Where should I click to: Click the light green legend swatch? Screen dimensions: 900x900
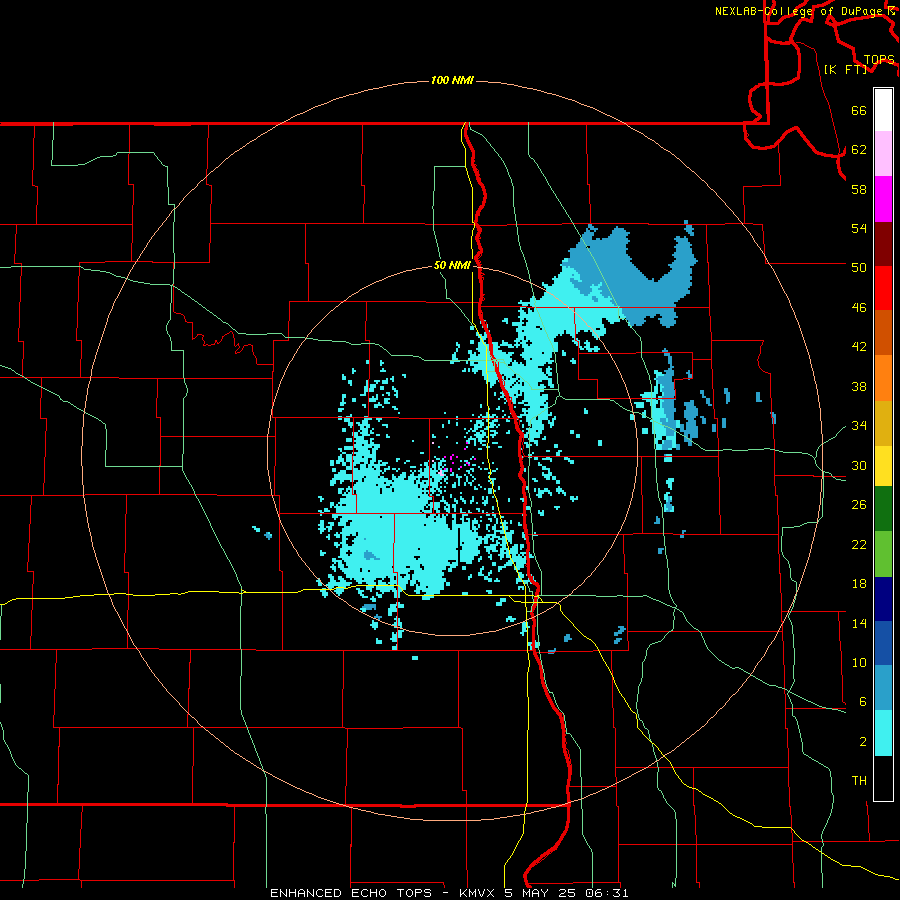point(883,554)
